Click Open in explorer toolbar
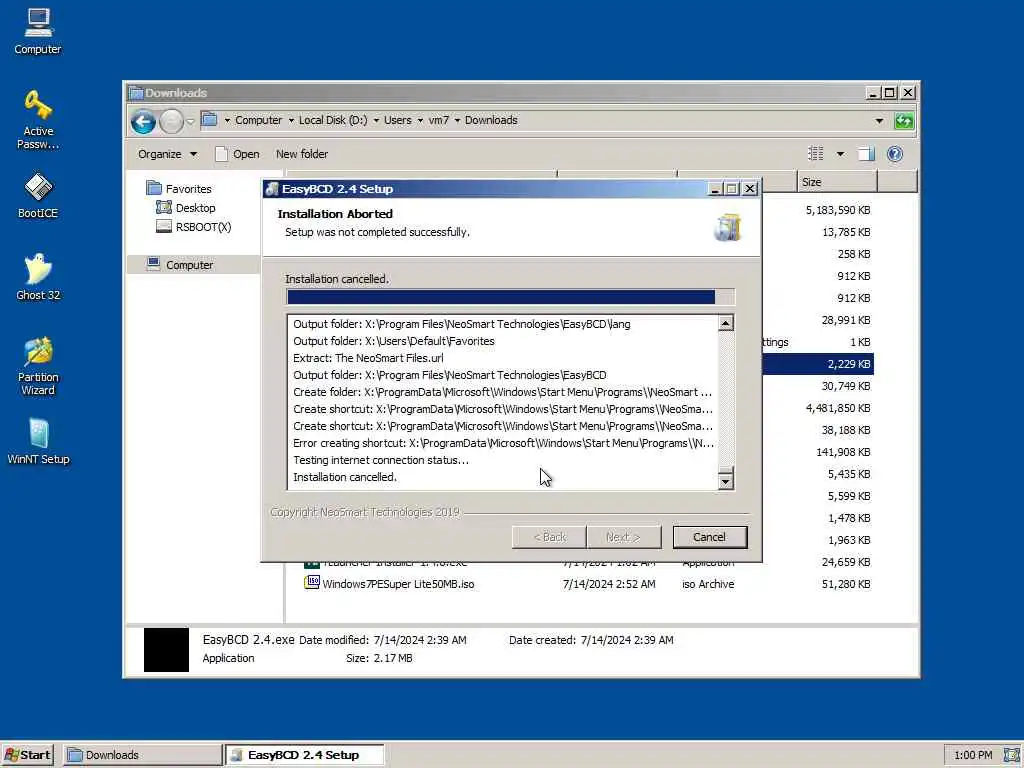1024x768 pixels. click(238, 154)
